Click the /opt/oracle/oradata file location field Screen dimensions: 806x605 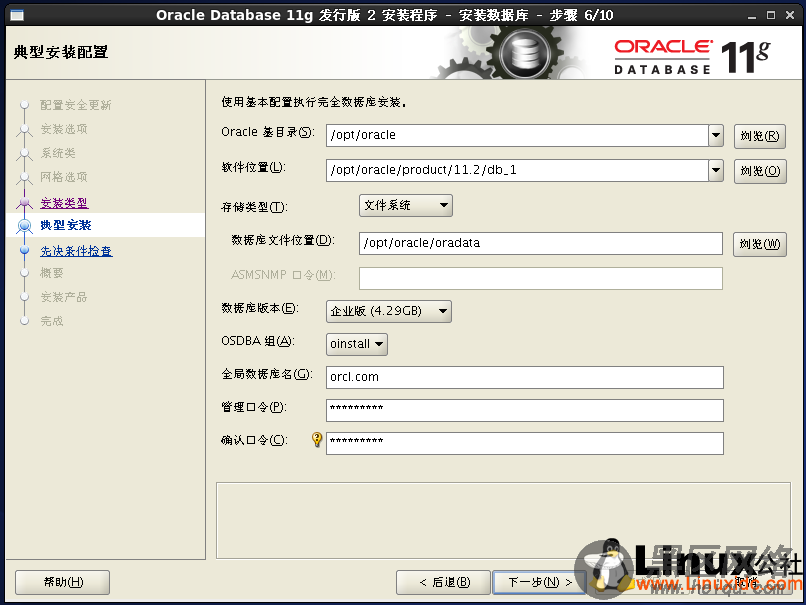click(541, 244)
